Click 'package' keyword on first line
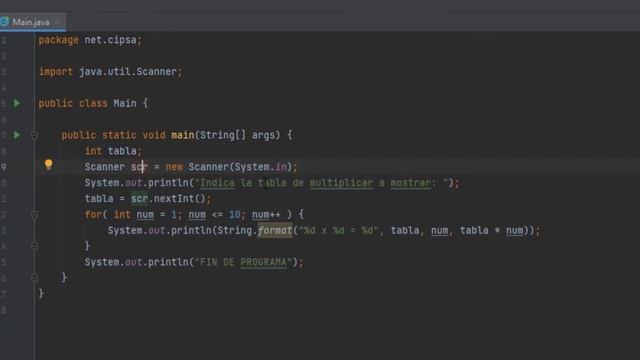Image resolution: width=640 pixels, height=360 pixels. pyautogui.click(x=58, y=40)
